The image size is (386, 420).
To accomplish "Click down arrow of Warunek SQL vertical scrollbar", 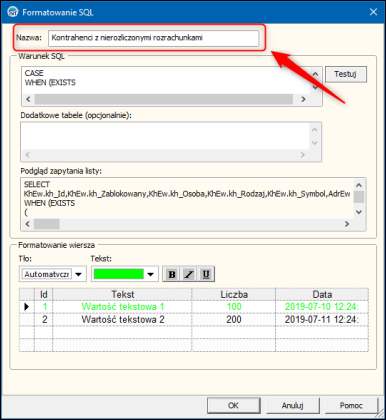I will 316,87.
